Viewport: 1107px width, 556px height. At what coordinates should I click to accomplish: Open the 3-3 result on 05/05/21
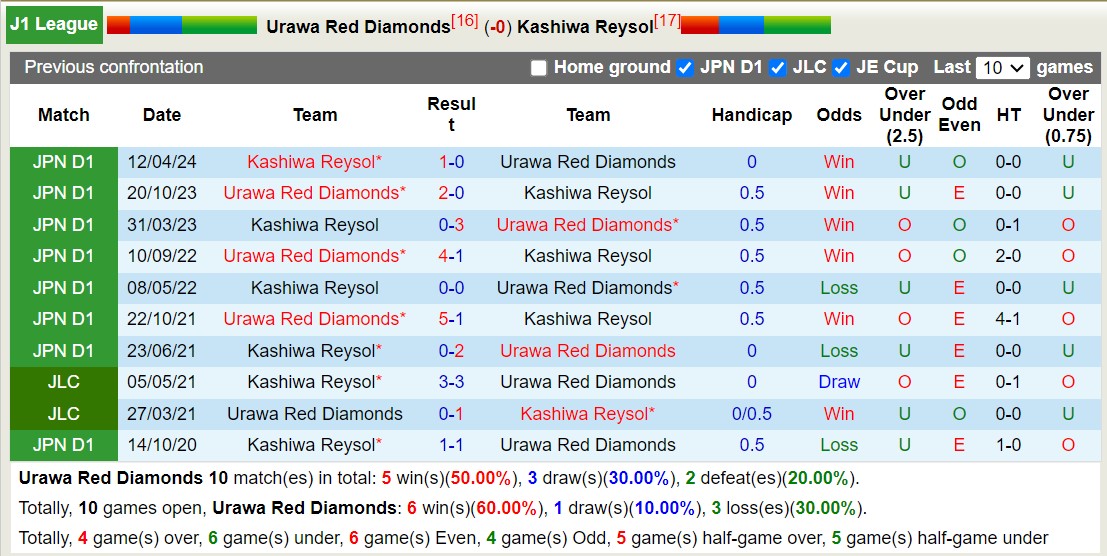coord(451,382)
